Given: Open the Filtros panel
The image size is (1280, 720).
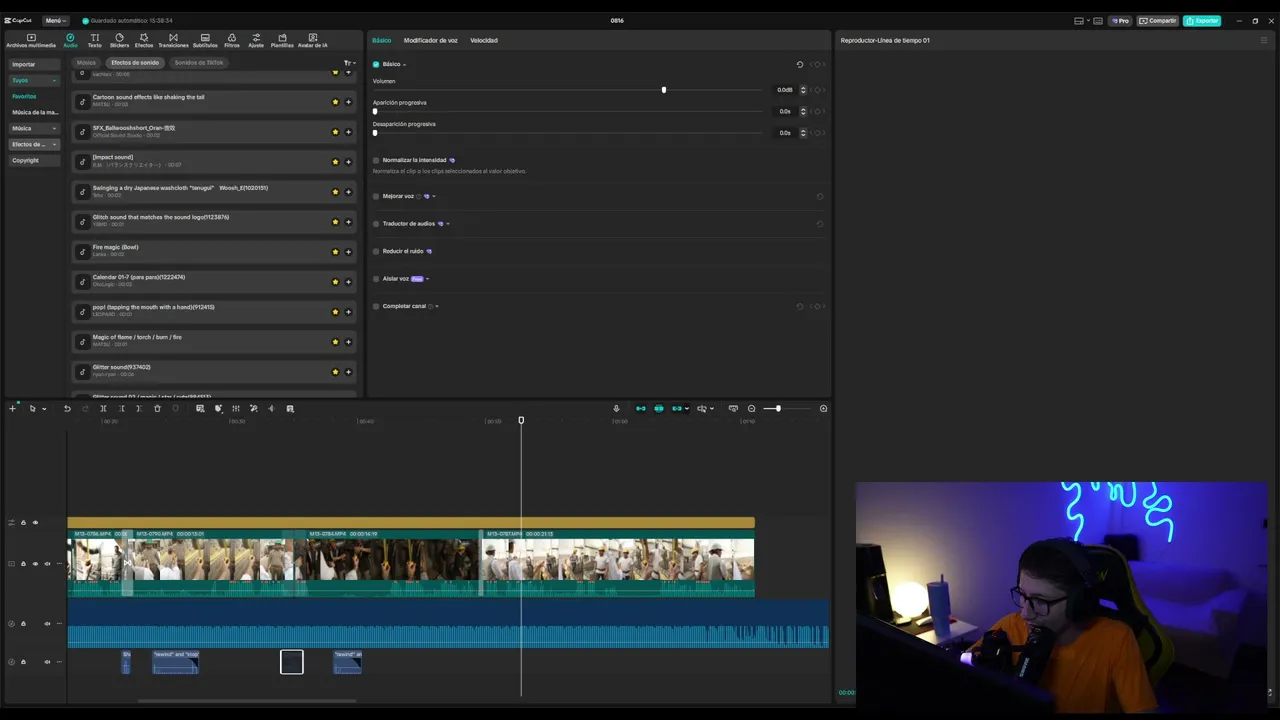Looking at the screenshot, I should click(232, 40).
